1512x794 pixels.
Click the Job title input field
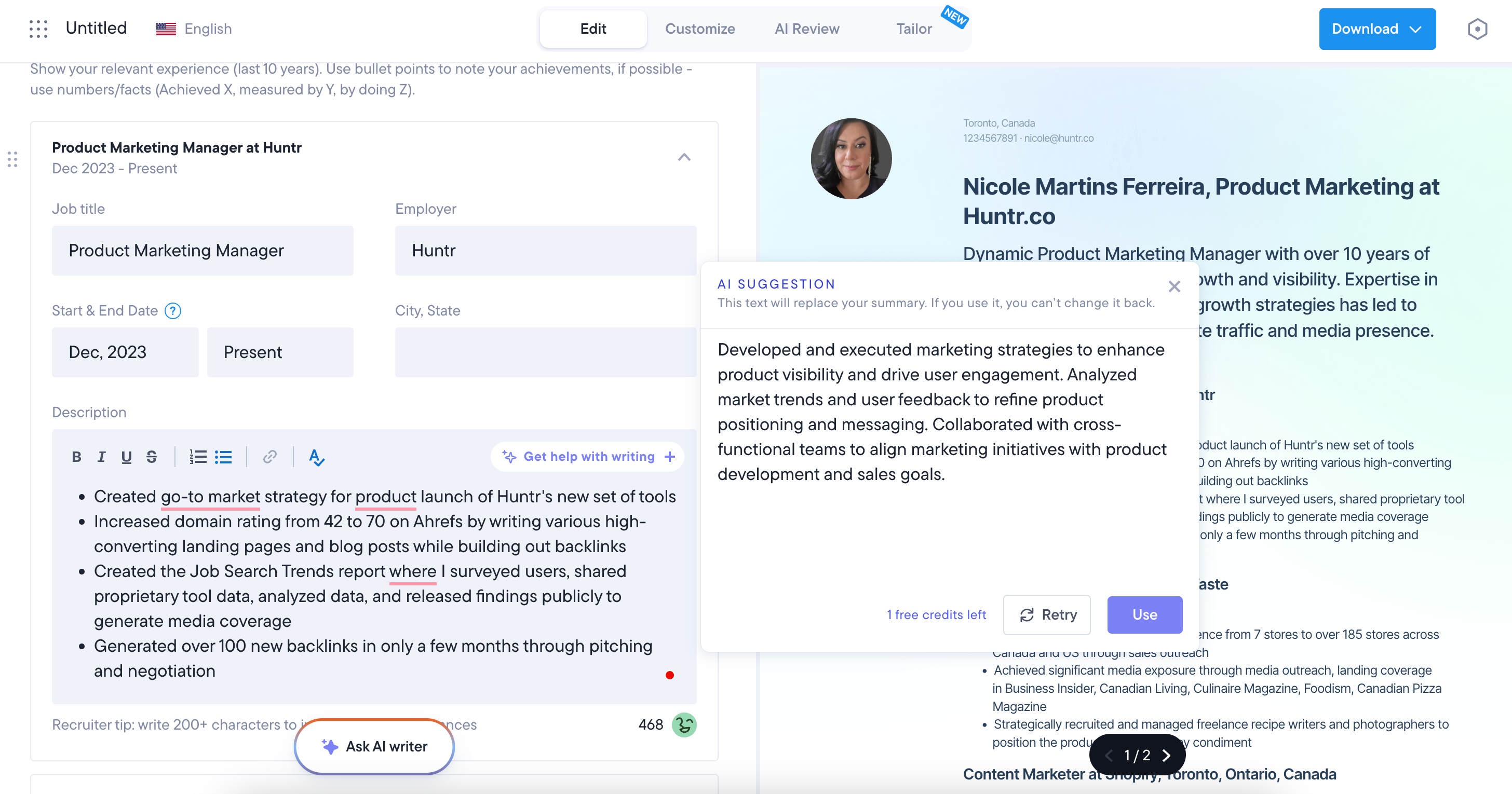pos(203,251)
